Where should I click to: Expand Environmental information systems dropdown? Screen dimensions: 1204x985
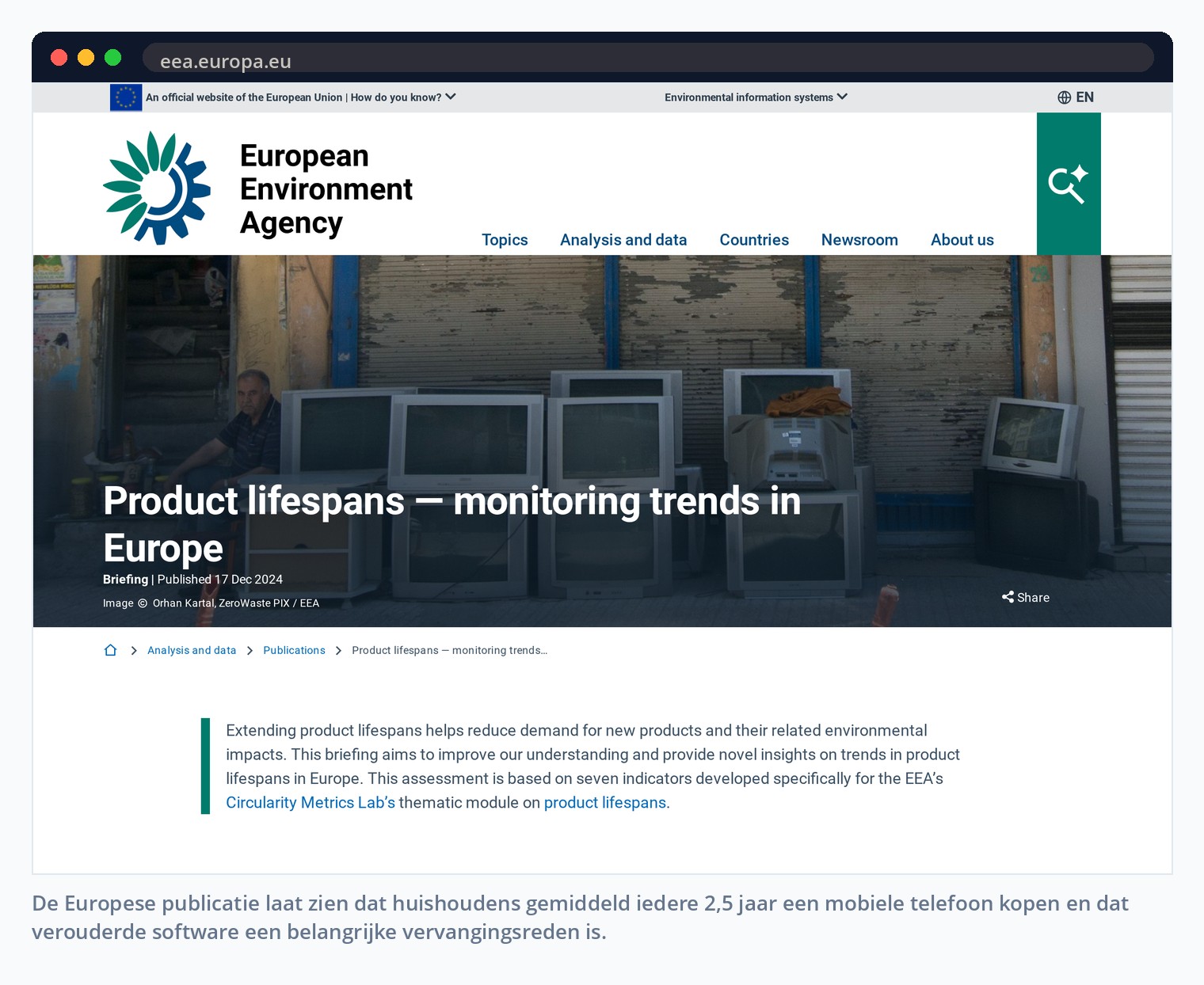[x=756, y=97]
